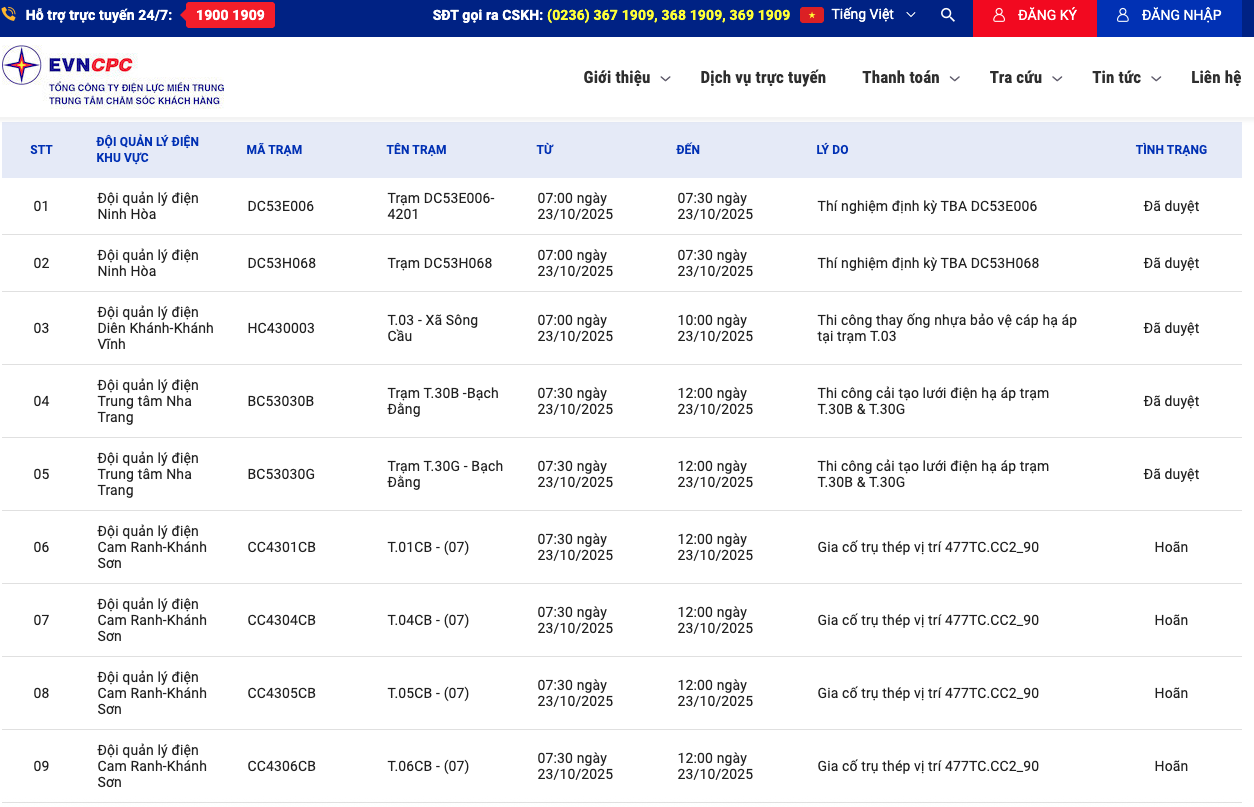Click the TÌNH TRẠNG column header
Image resolution: width=1254 pixels, height=807 pixels.
tap(1171, 150)
